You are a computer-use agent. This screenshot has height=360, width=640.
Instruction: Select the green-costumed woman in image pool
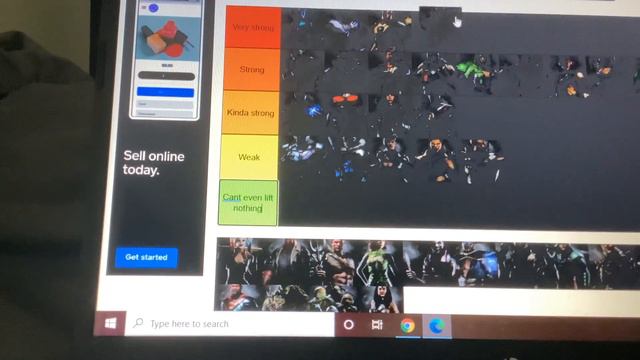pos(378,262)
